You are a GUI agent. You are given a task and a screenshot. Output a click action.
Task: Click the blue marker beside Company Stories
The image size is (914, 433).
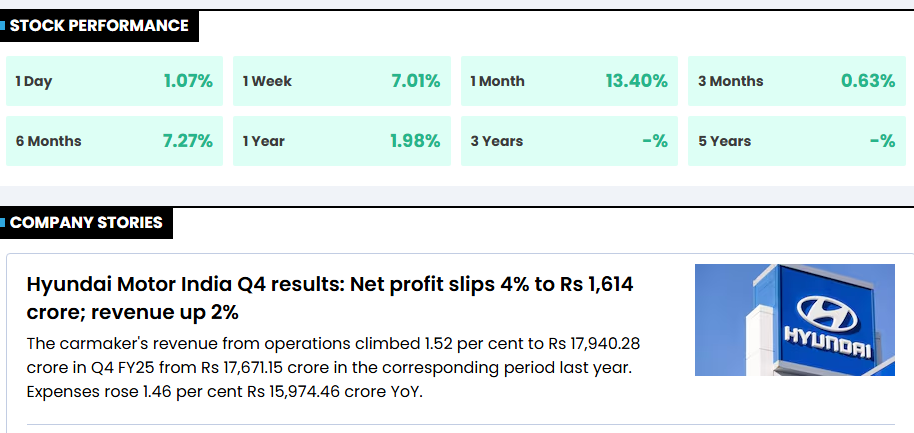(3, 223)
